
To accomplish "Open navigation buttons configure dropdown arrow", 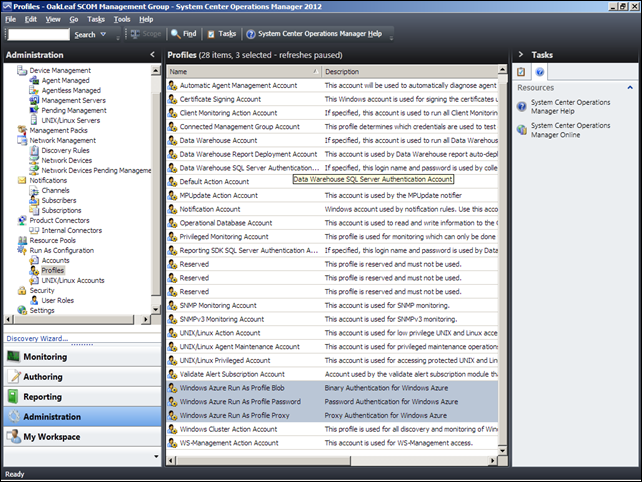I will (156, 456).
